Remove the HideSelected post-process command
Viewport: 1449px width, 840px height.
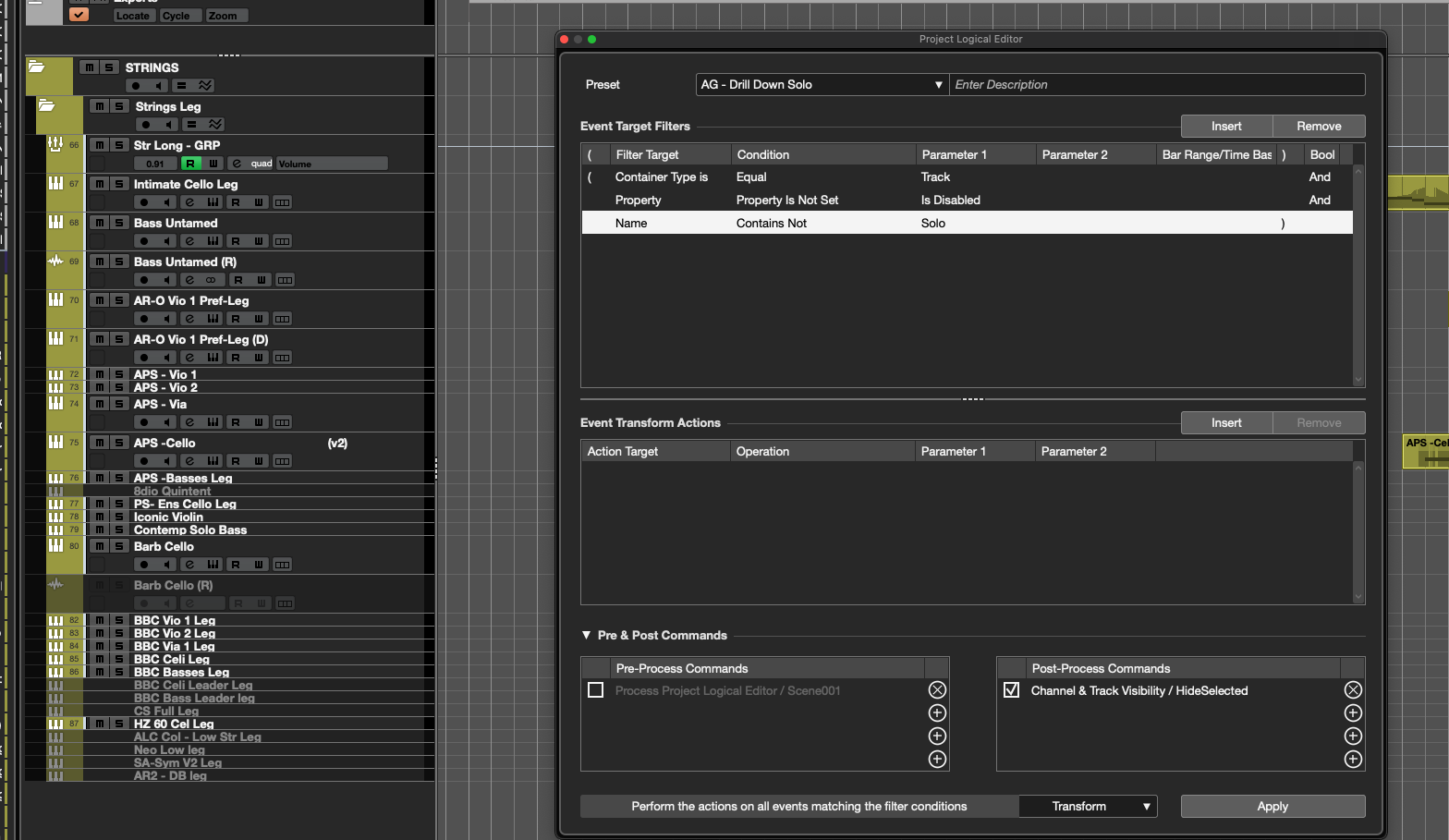click(1353, 689)
